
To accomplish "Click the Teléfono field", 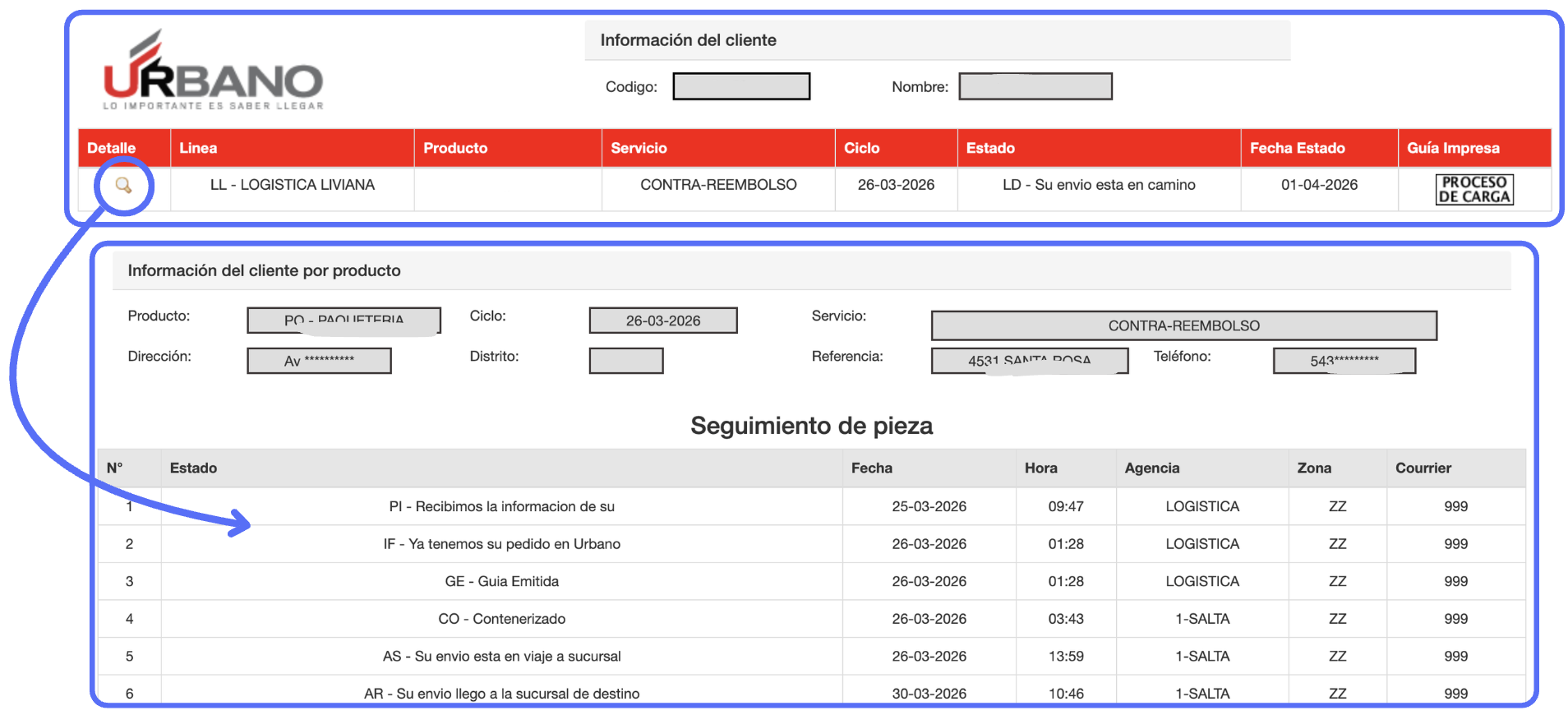I will 1344,361.
